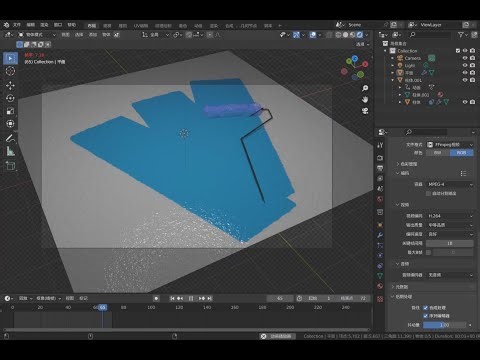Image resolution: width=480 pixels, height=360 pixels.
Task: Select the RGB color mode button
Action: coord(462,153)
